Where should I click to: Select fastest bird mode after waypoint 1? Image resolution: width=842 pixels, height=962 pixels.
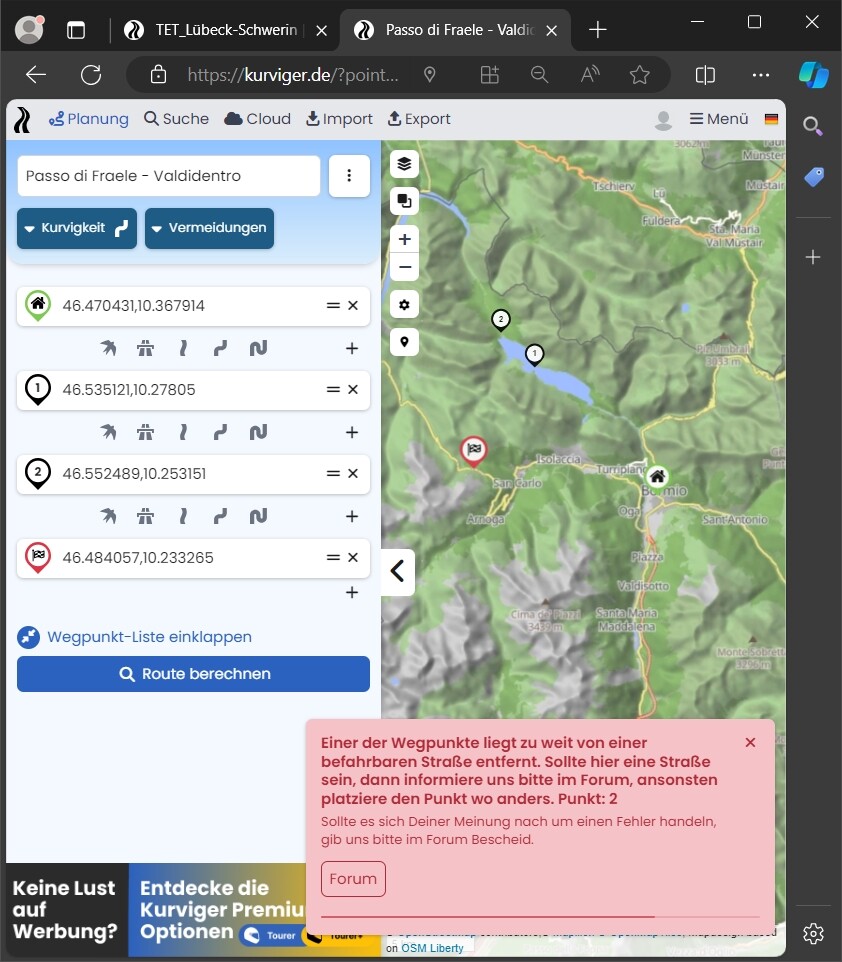(x=109, y=433)
